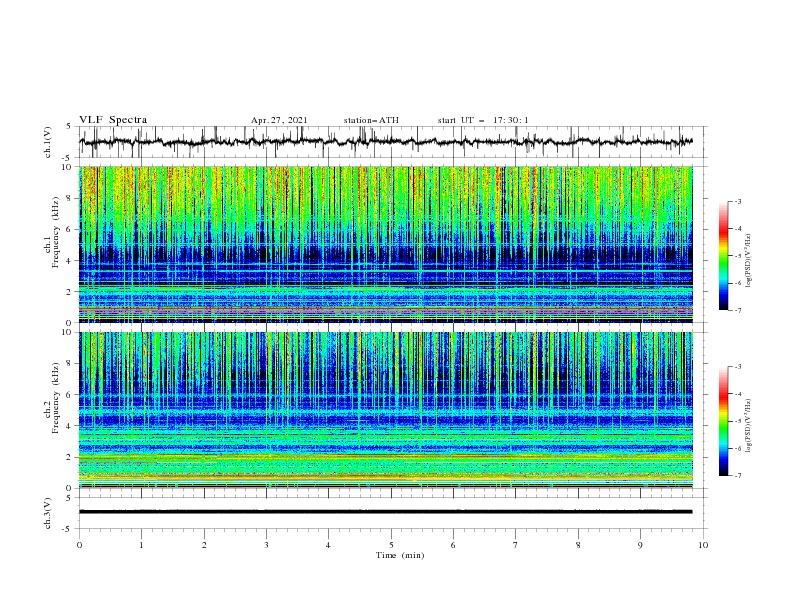792x612 pixels.
Task: Click the "-4" tick on ch.2 colorbar
Action: tap(737, 394)
